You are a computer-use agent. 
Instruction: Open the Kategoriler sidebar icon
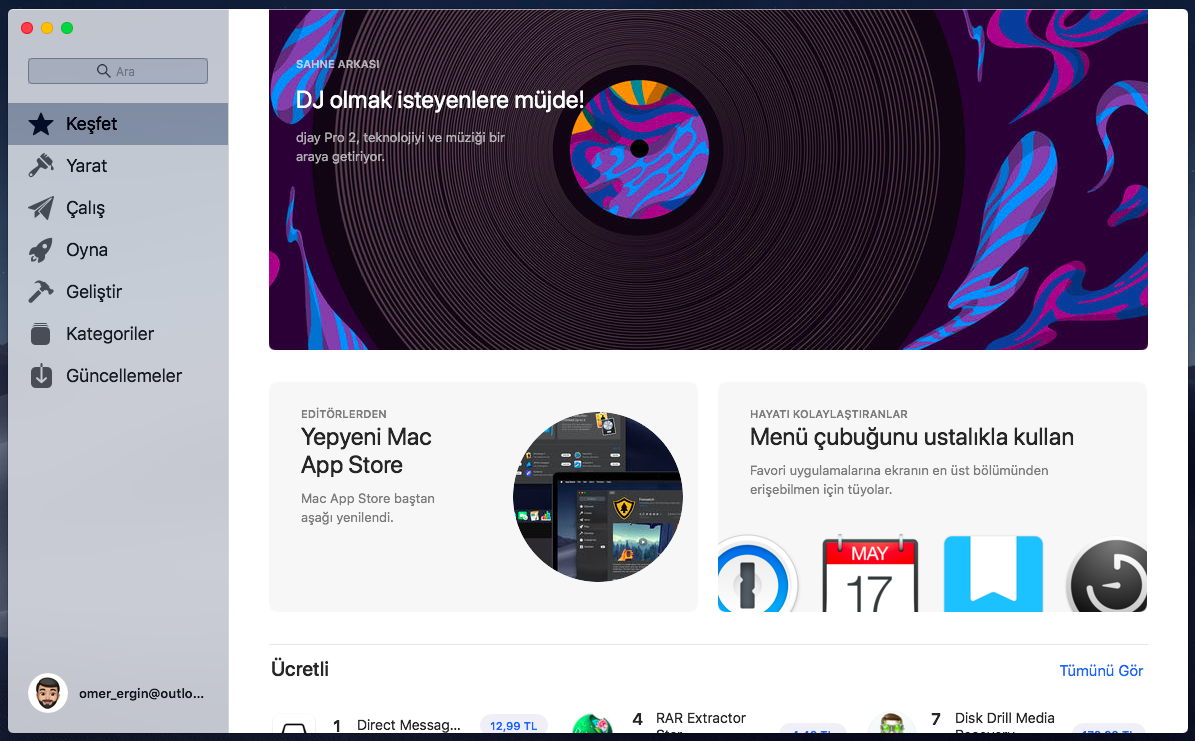pyautogui.click(x=41, y=334)
